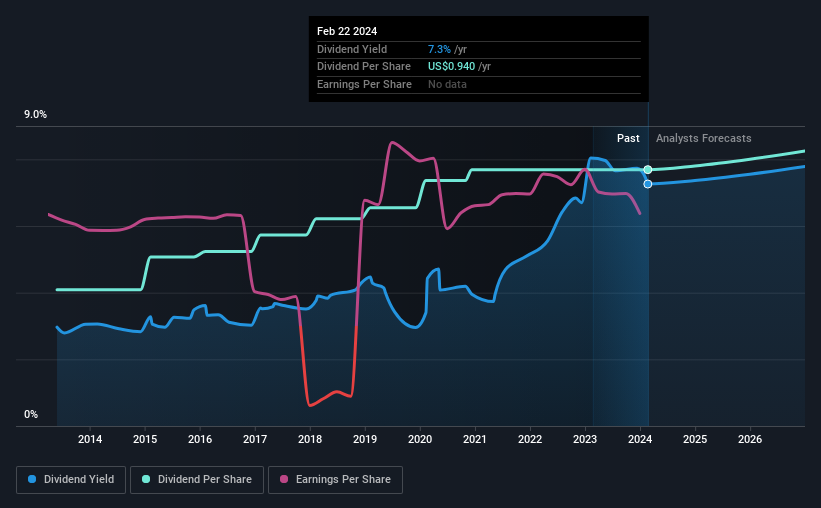Select the blue Dividend Yield data point marker
This screenshot has width=821, height=508.
click(x=648, y=184)
